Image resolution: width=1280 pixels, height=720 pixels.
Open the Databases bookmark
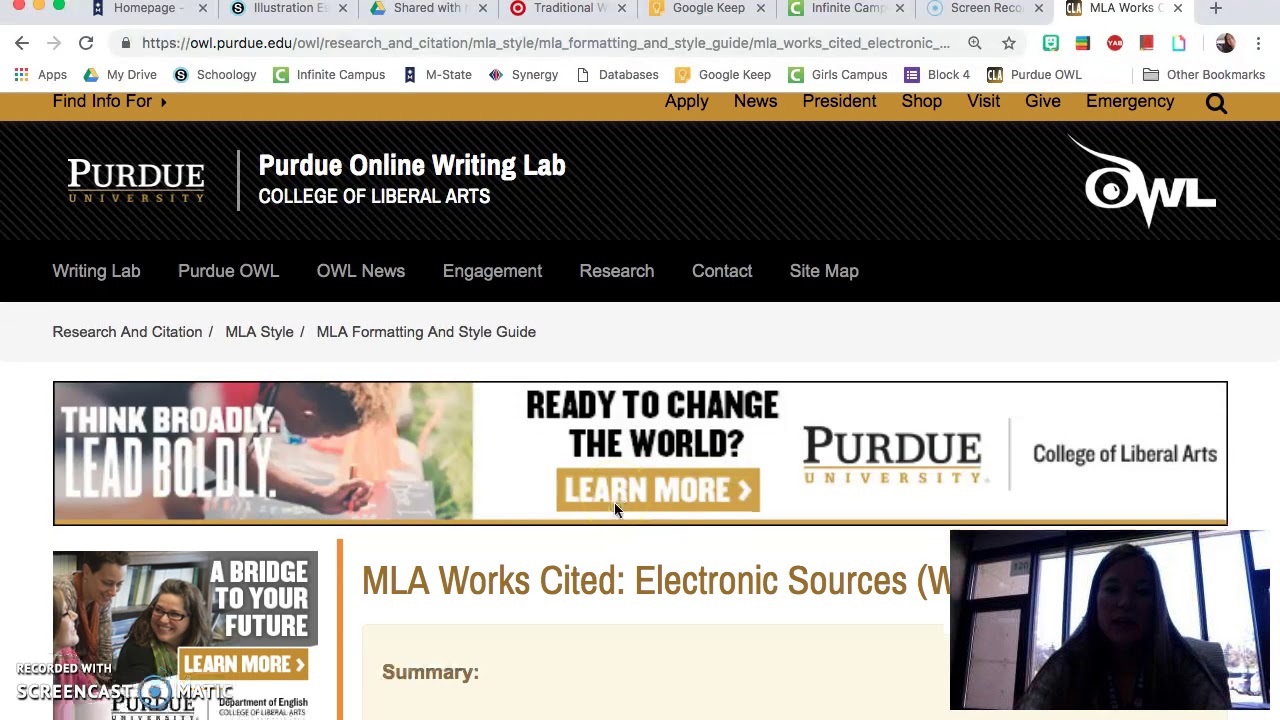coord(617,75)
